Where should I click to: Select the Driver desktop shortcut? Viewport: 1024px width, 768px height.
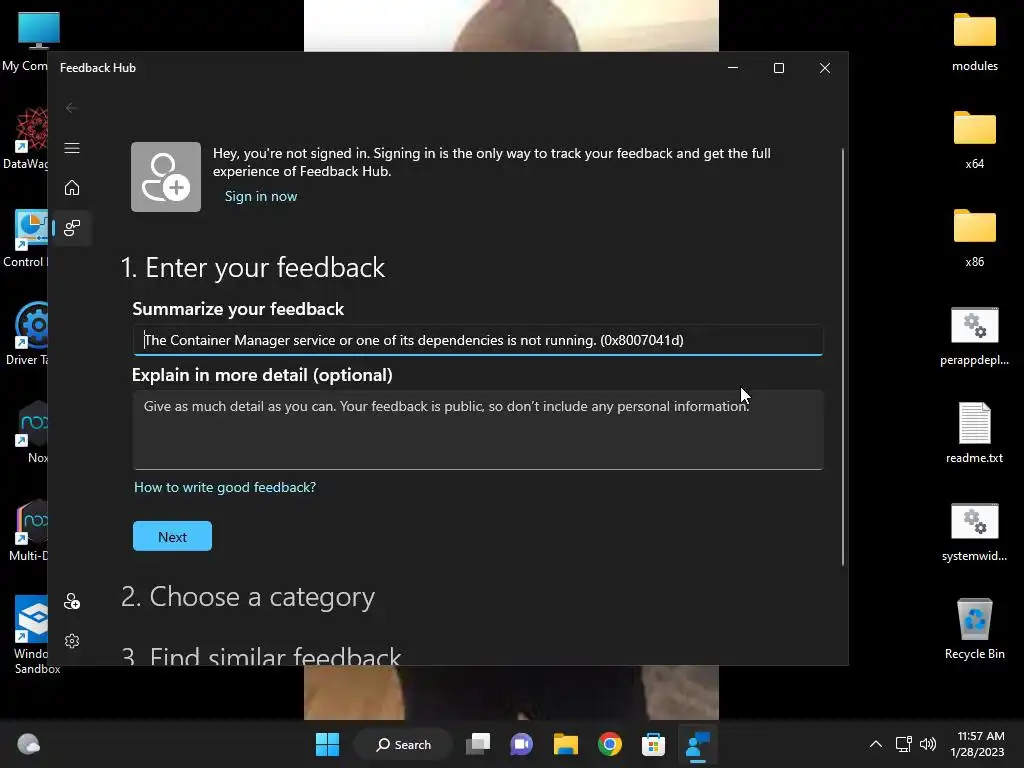(27, 333)
